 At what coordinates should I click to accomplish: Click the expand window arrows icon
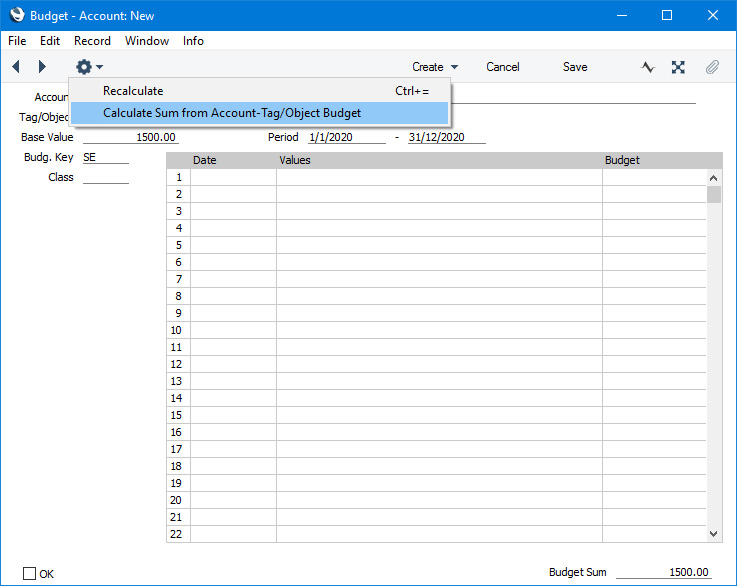pos(678,67)
